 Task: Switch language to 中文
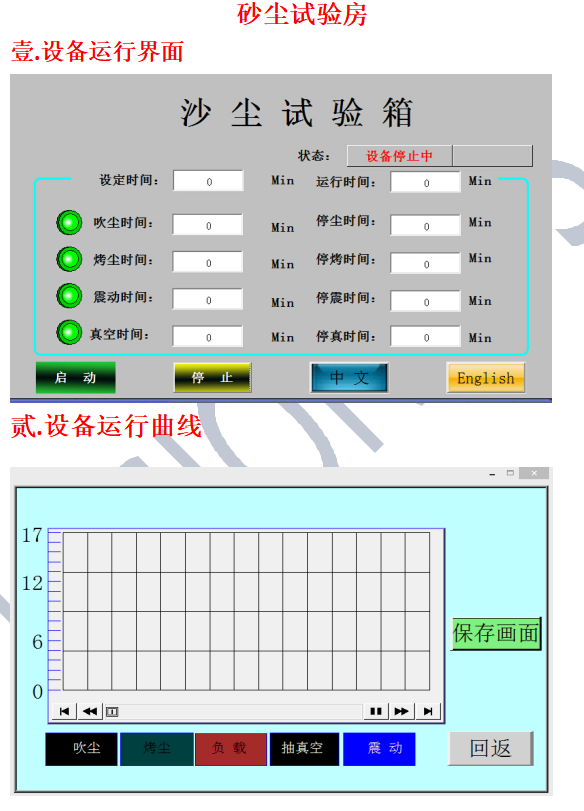click(349, 378)
